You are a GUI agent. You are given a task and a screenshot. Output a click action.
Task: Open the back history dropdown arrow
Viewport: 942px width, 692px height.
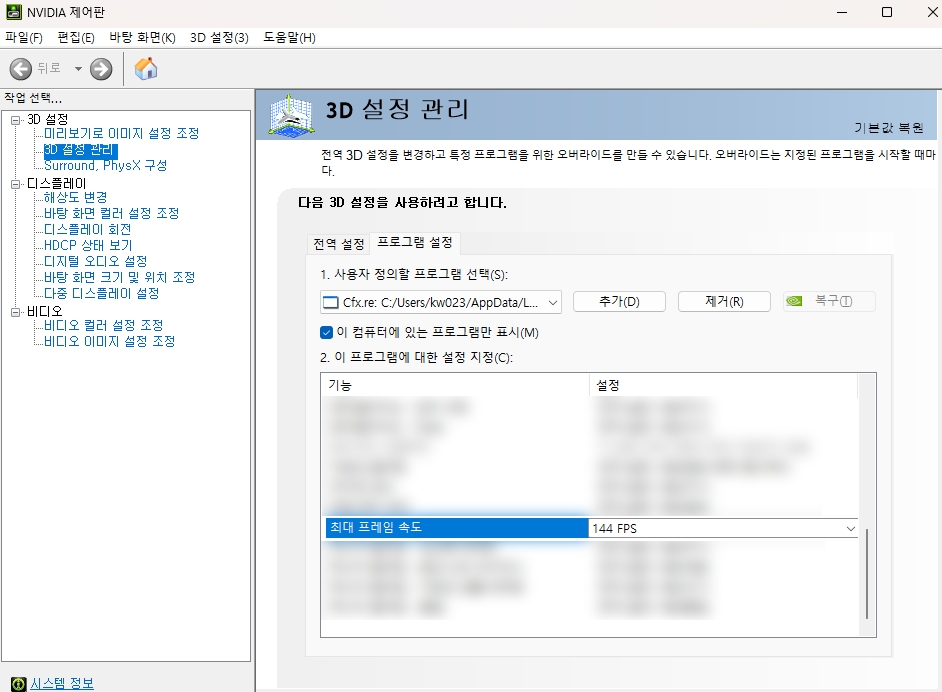coord(78,69)
